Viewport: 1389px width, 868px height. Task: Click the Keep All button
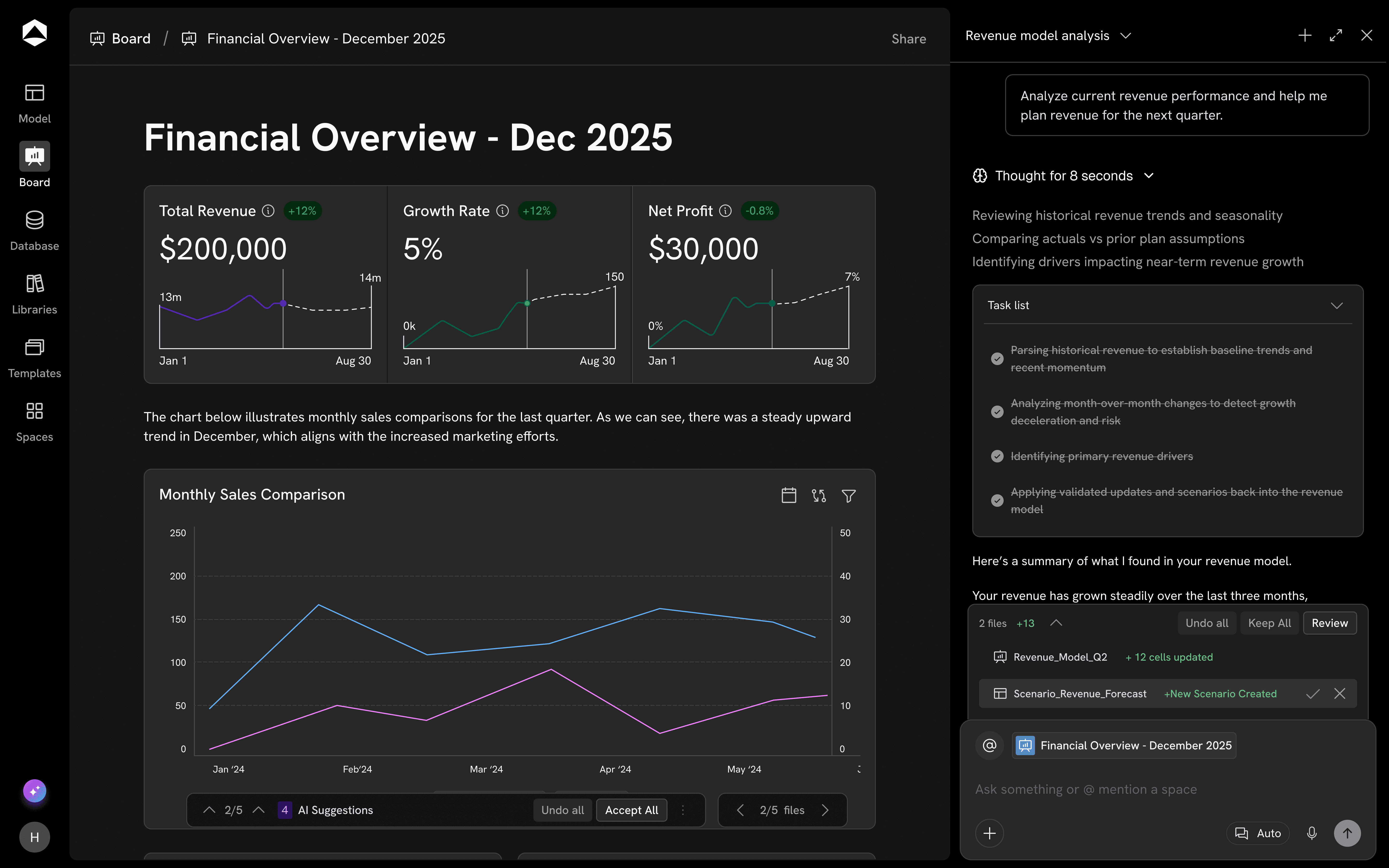click(x=1269, y=623)
